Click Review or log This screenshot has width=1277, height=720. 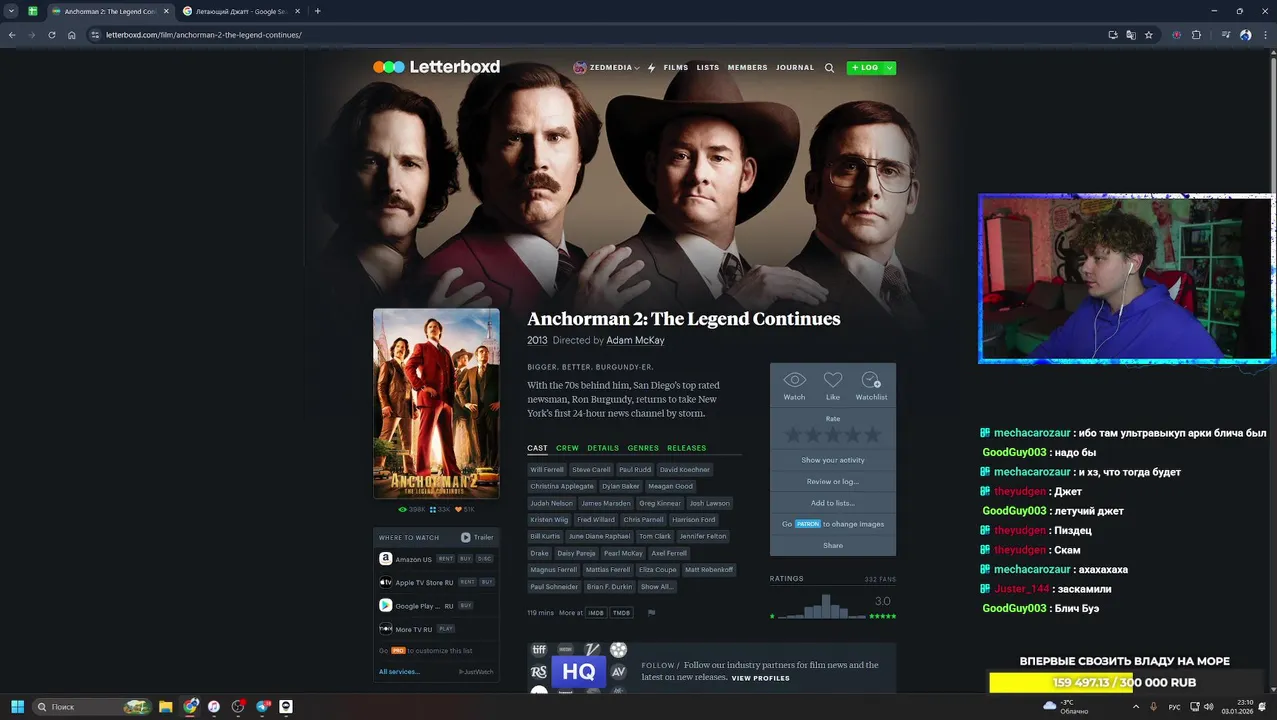[x=833, y=482]
